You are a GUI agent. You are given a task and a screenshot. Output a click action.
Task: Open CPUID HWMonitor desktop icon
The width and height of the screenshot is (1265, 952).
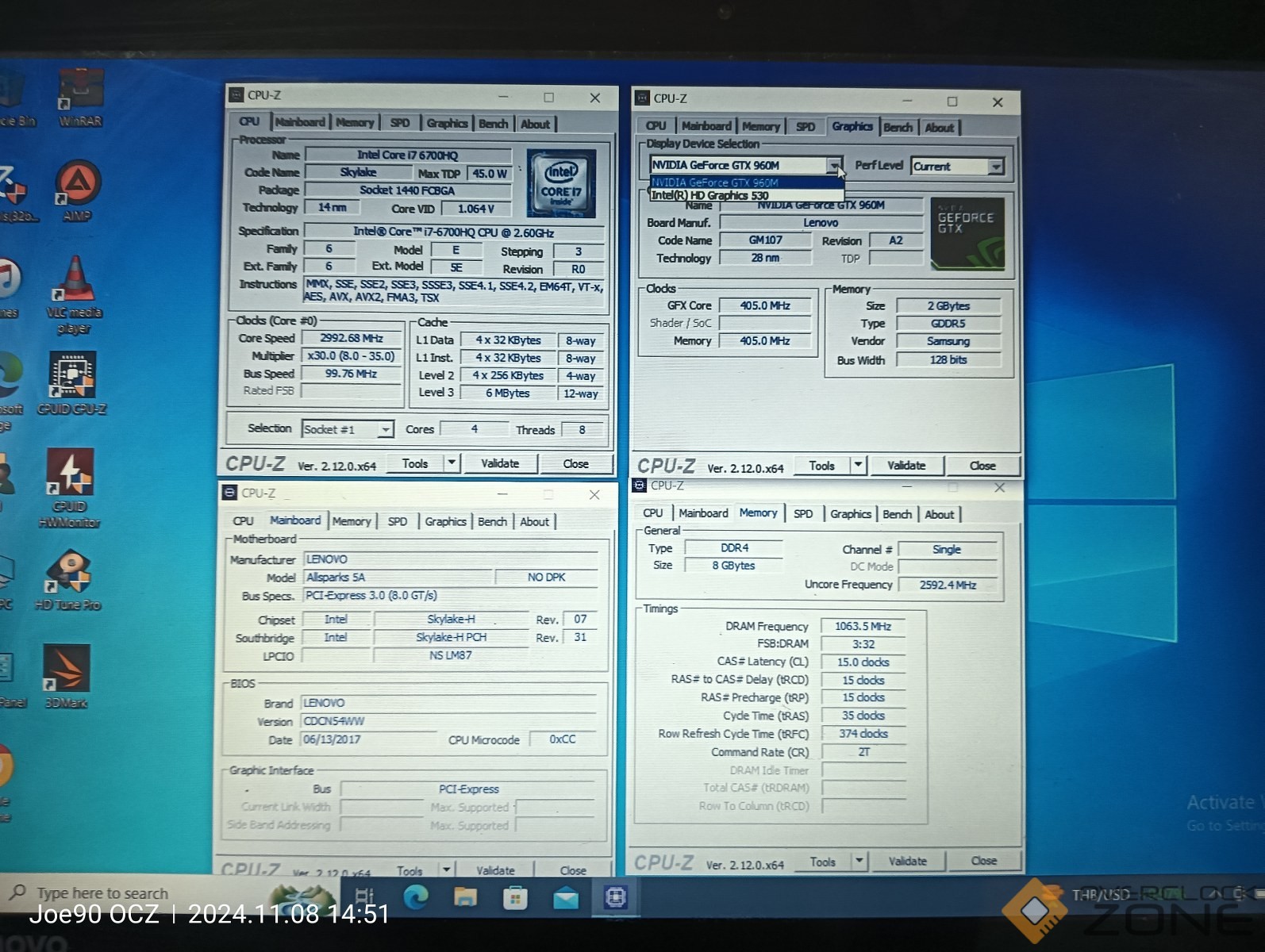coord(70,487)
